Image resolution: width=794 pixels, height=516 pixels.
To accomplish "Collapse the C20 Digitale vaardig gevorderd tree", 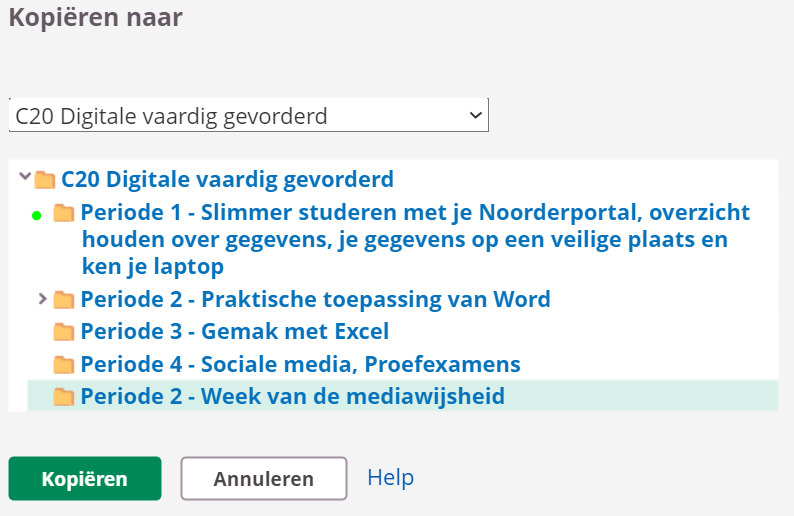I will pyautogui.click(x=24, y=178).
